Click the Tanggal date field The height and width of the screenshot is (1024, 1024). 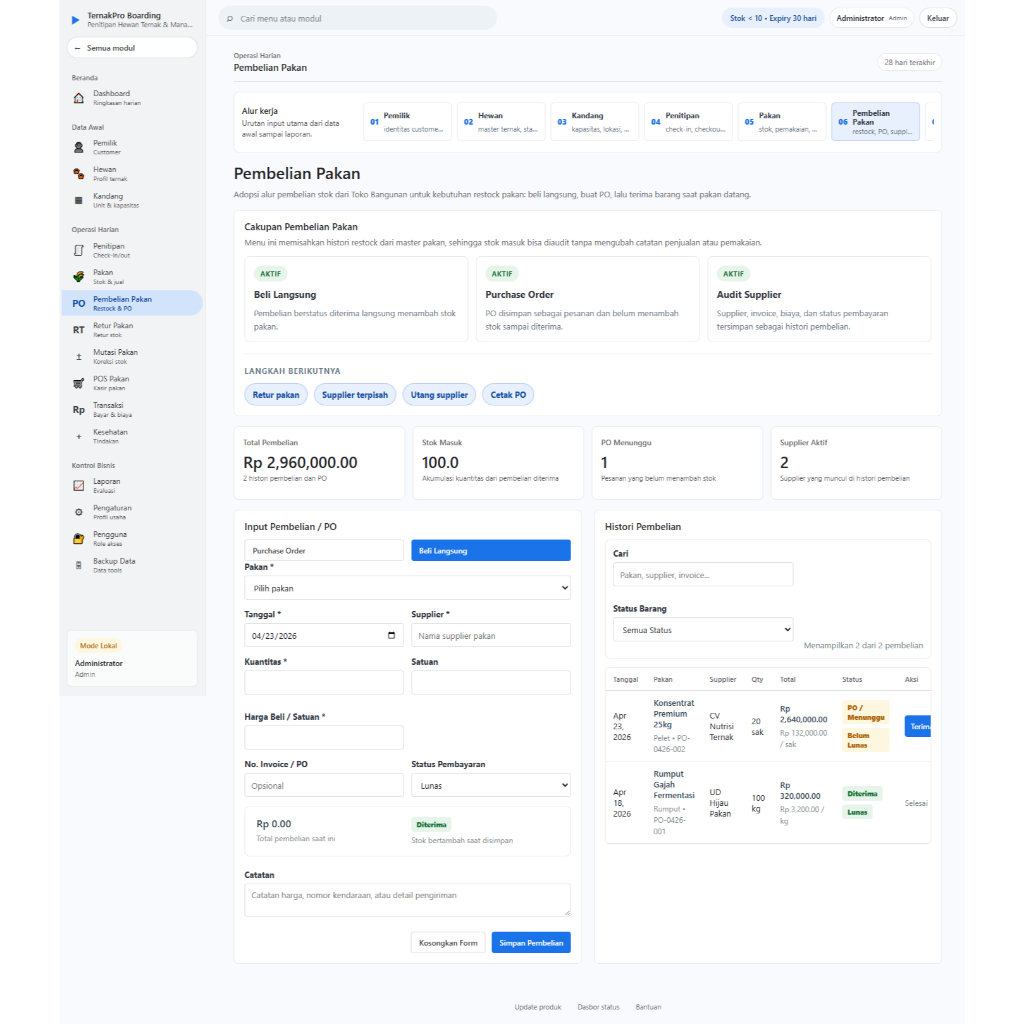(x=324, y=635)
